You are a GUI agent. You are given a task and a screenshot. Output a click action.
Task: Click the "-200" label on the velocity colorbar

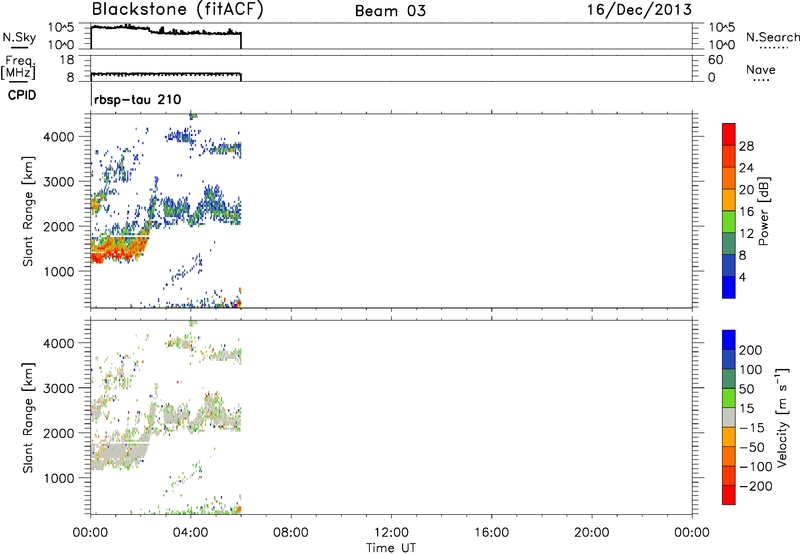[x=756, y=486]
